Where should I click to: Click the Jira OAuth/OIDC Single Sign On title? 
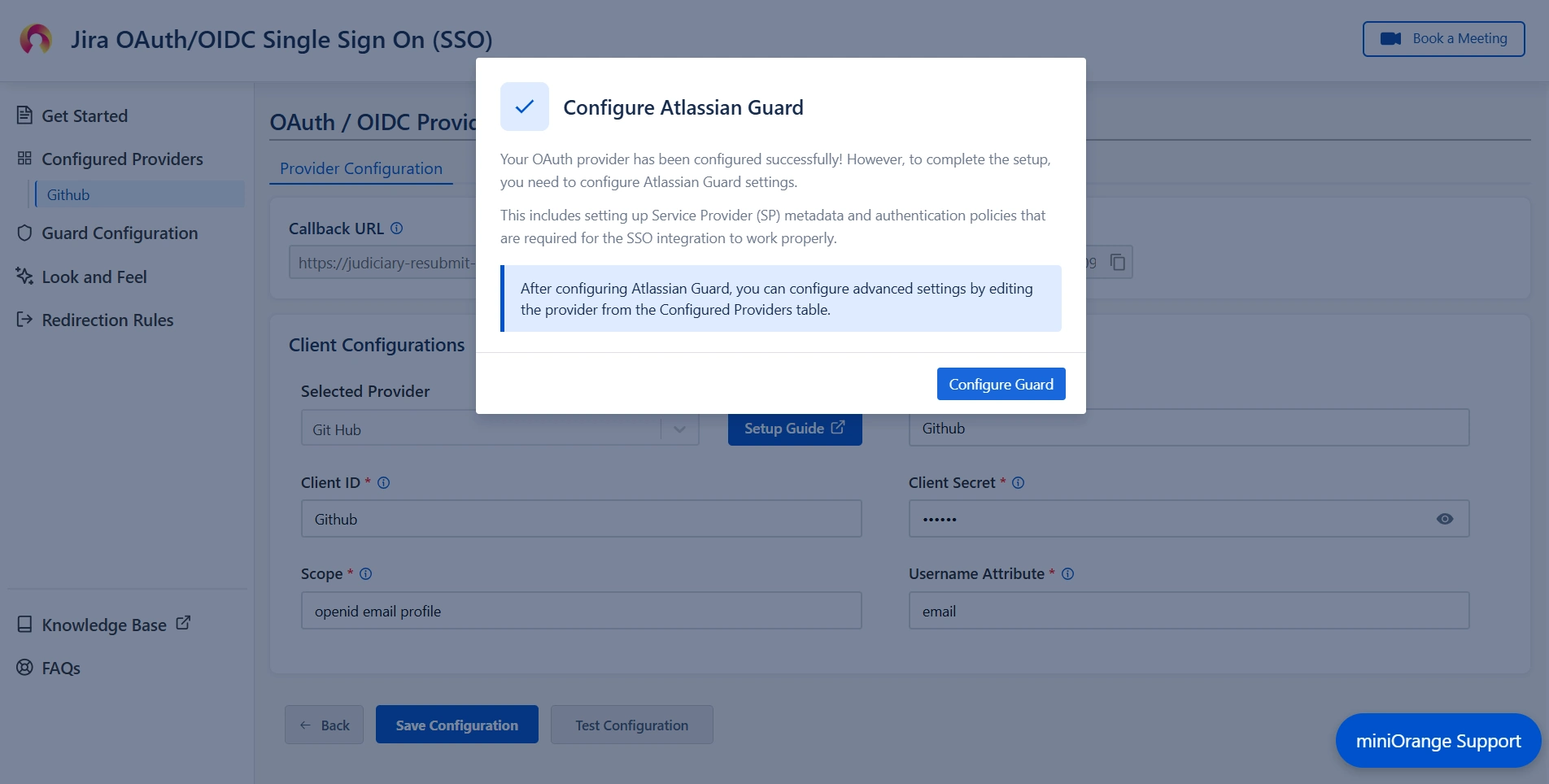point(281,39)
